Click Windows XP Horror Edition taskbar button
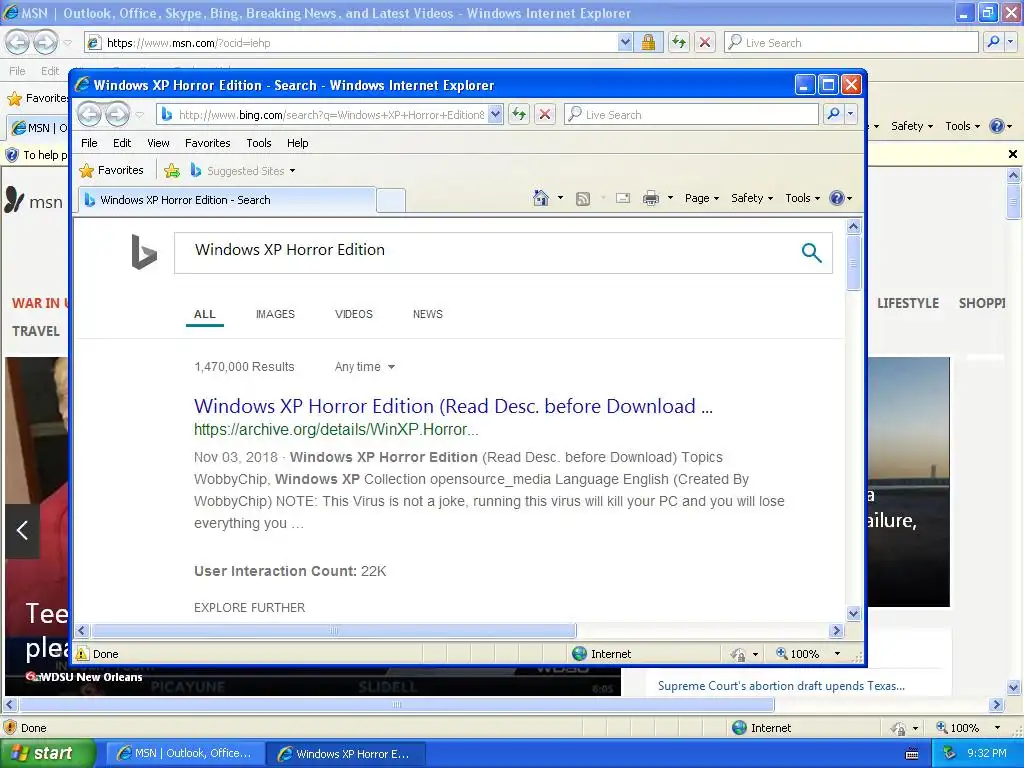 [346, 753]
